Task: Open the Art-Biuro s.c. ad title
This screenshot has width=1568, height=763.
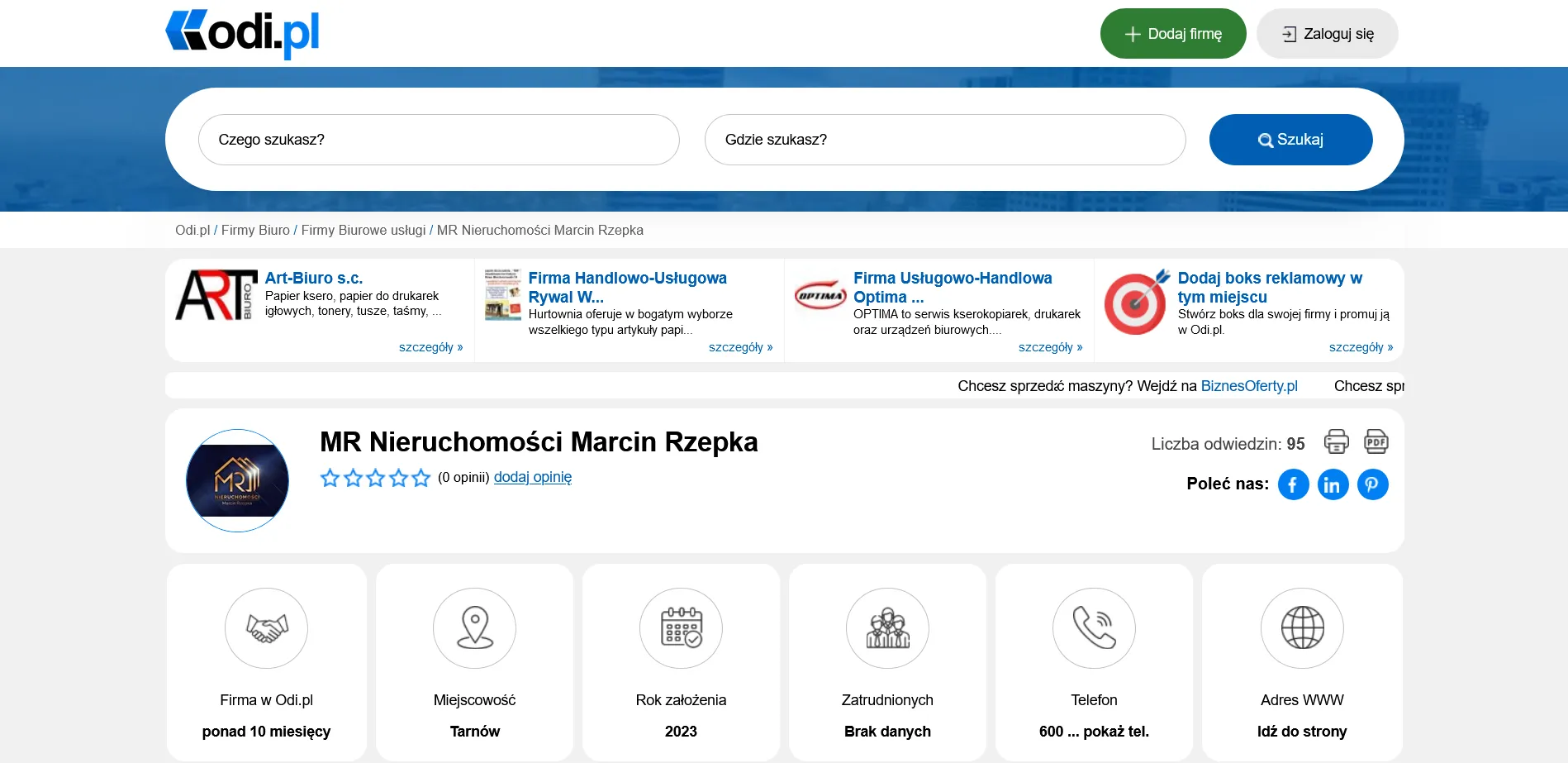Action: (314, 278)
